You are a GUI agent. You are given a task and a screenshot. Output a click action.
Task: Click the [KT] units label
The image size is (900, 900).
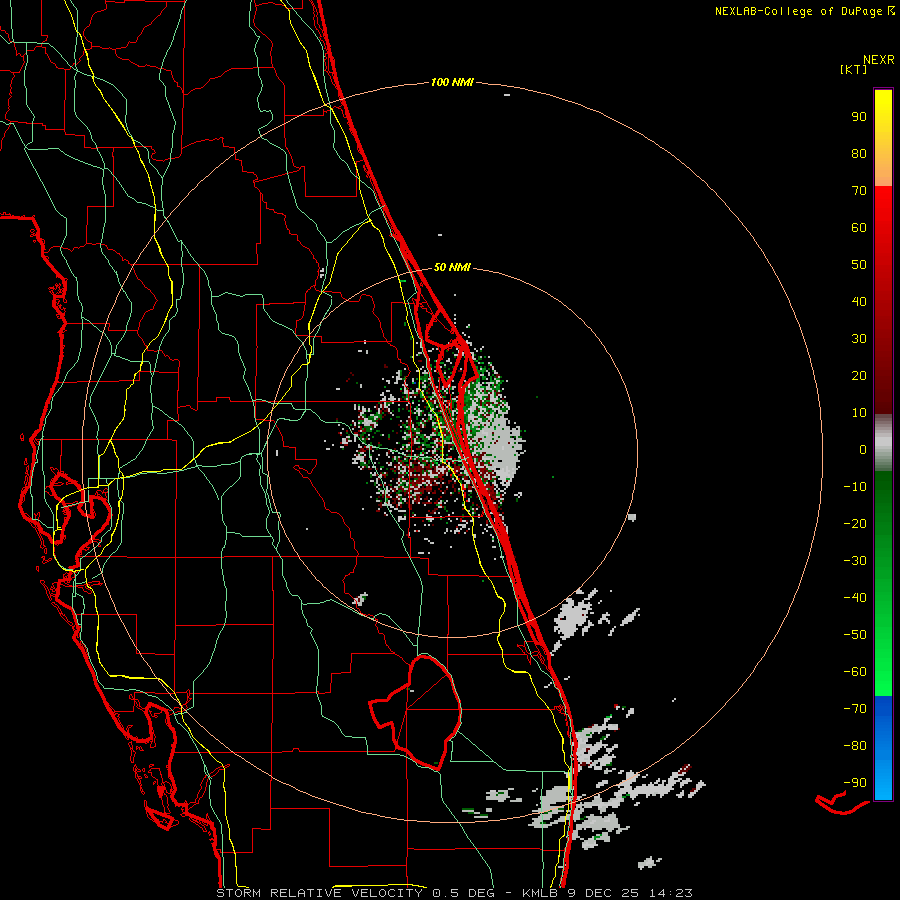point(853,69)
